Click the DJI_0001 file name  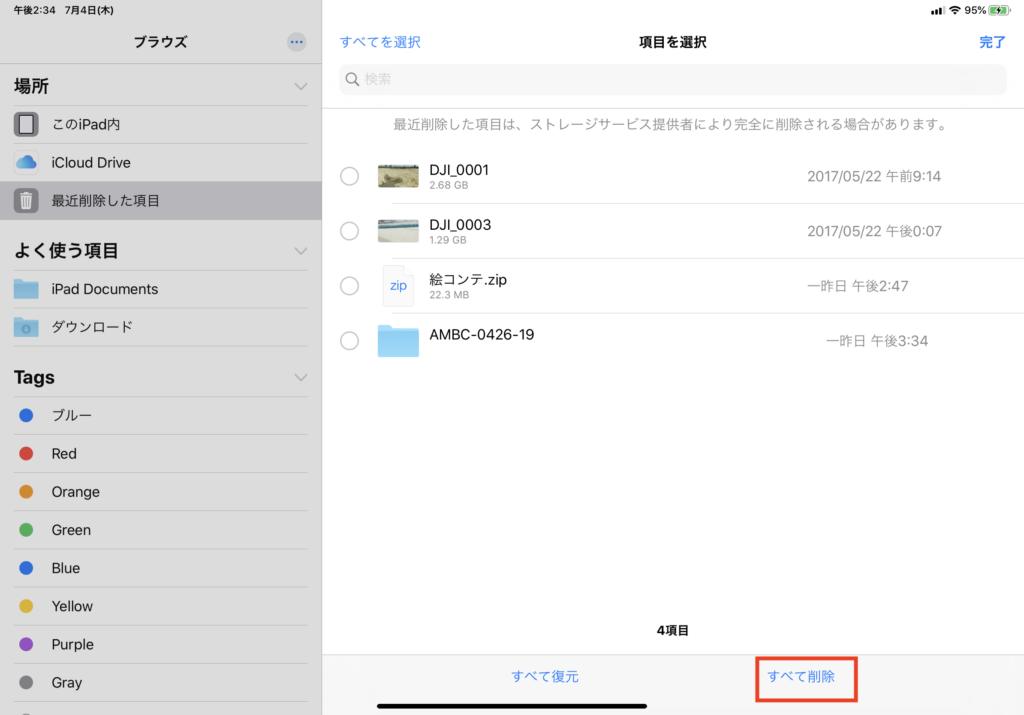(x=458, y=170)
